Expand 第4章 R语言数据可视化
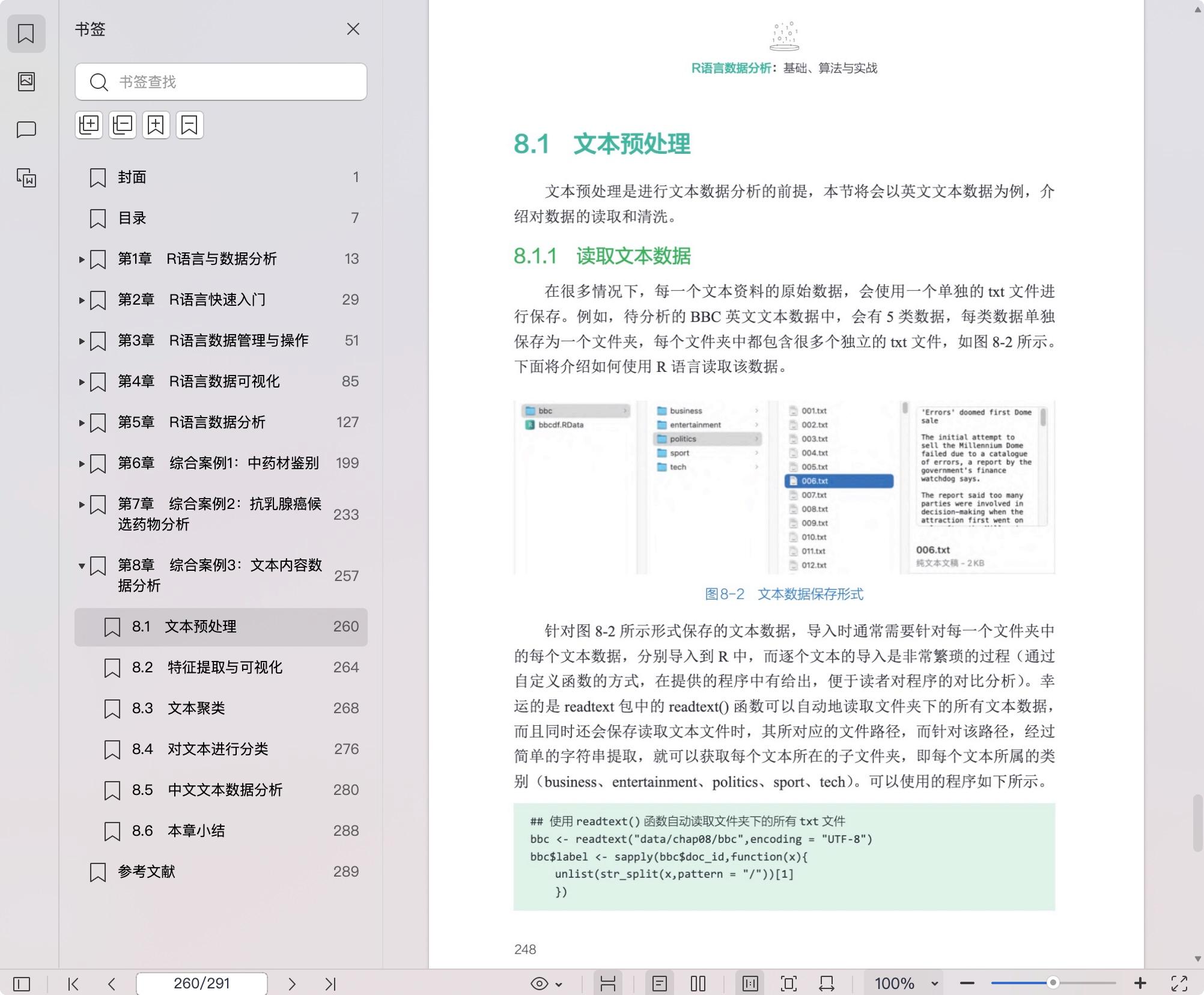 pos(82,382)
